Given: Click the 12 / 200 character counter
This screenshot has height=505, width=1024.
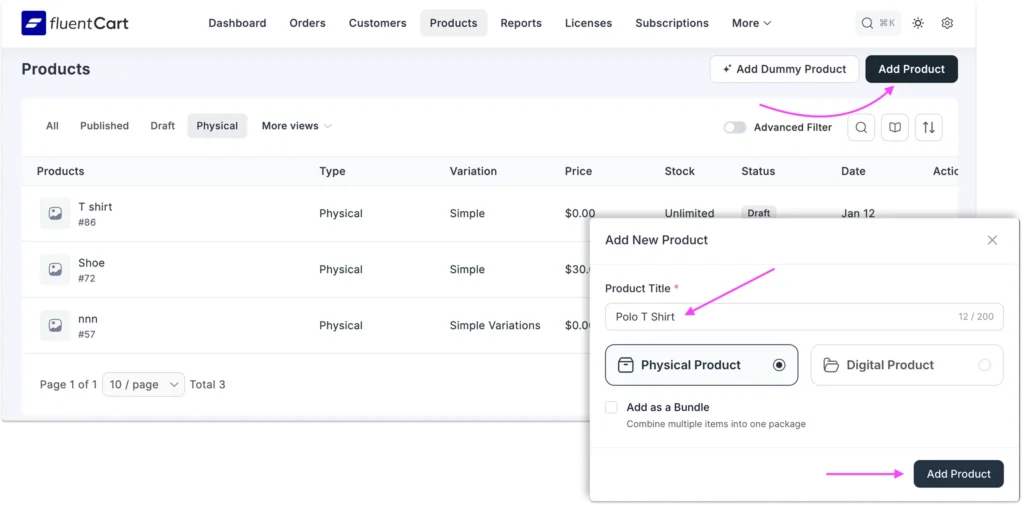Looking at the screenshot, I should click(976, 317).
